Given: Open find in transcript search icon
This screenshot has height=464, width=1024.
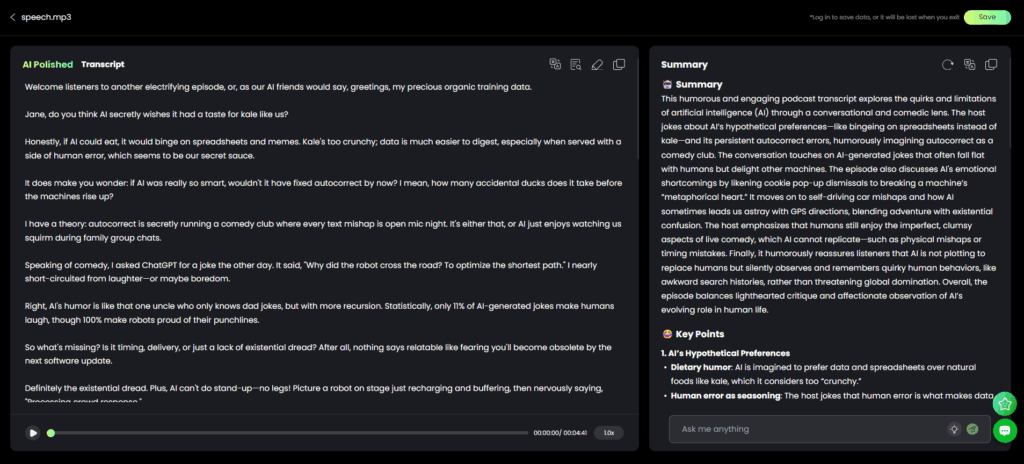Looking at the screenshot, I should tap(576, 64).
